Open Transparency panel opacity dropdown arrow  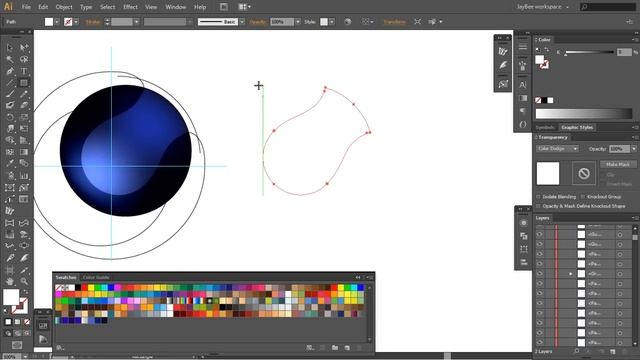633,149
